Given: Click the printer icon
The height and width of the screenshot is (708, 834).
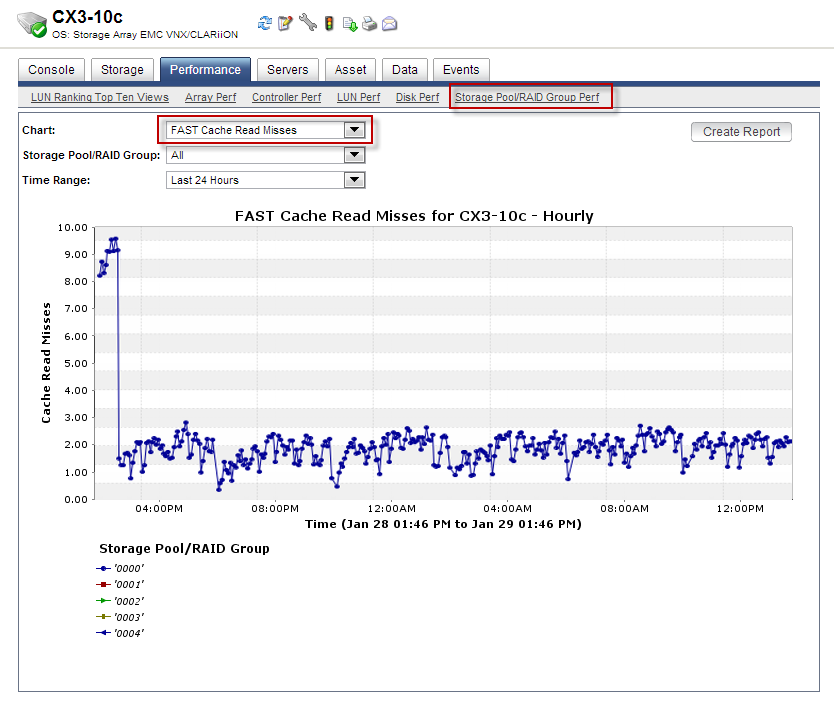Looking at the screenshot, I should coord(370,24).
